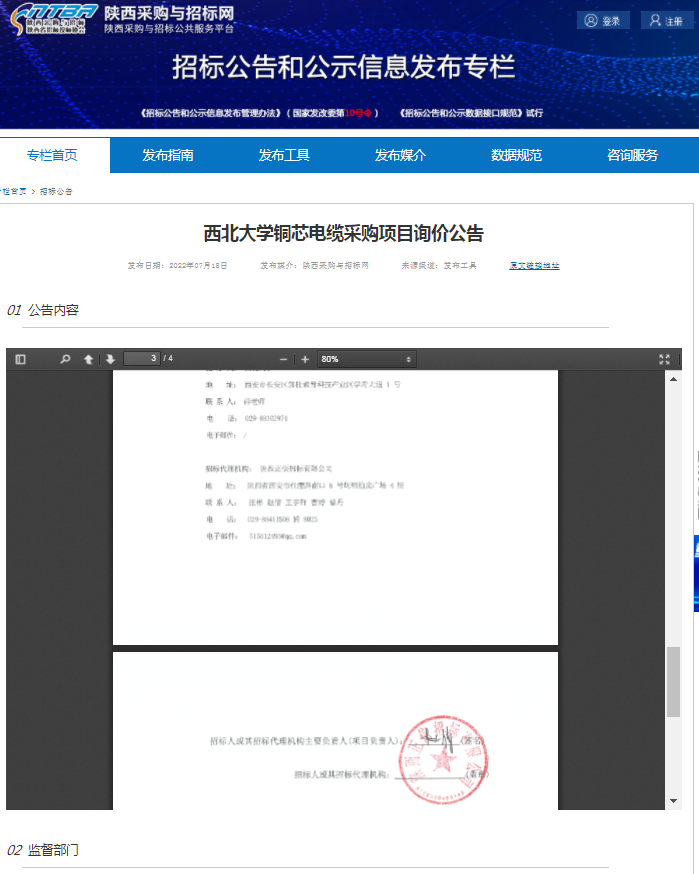
Task: Open the 咨询服务 menu item
Action: [x=632, y=155]
